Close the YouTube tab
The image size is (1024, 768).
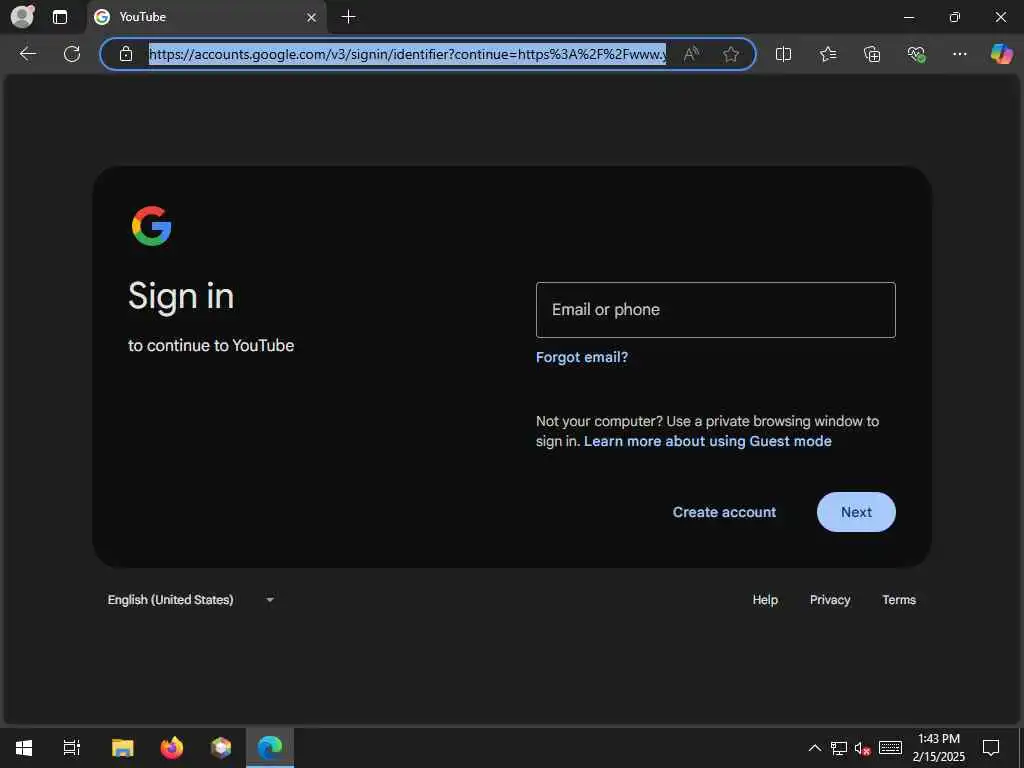(x=312, y=18)
